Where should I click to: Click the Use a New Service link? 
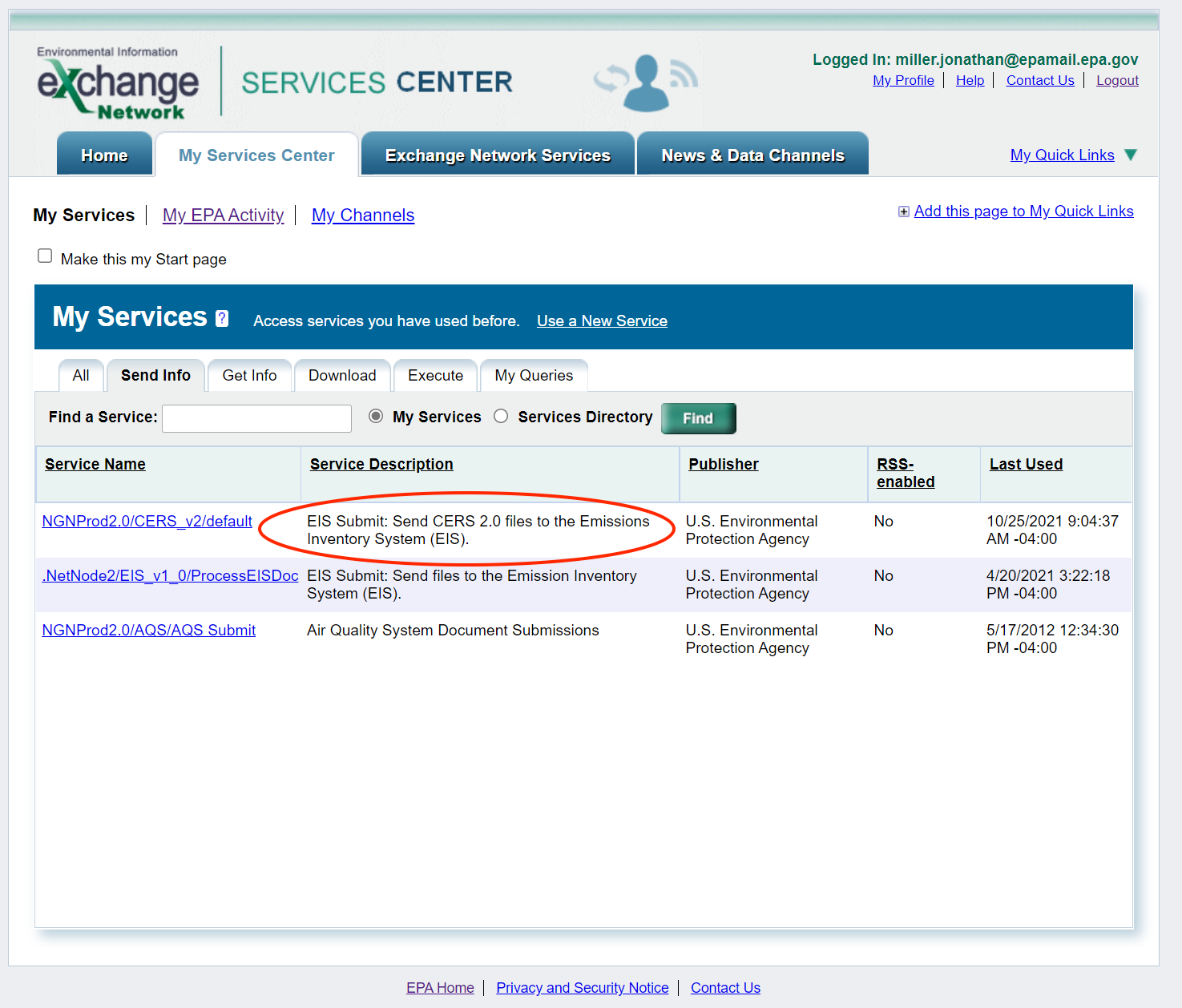[x=602, y=321]
